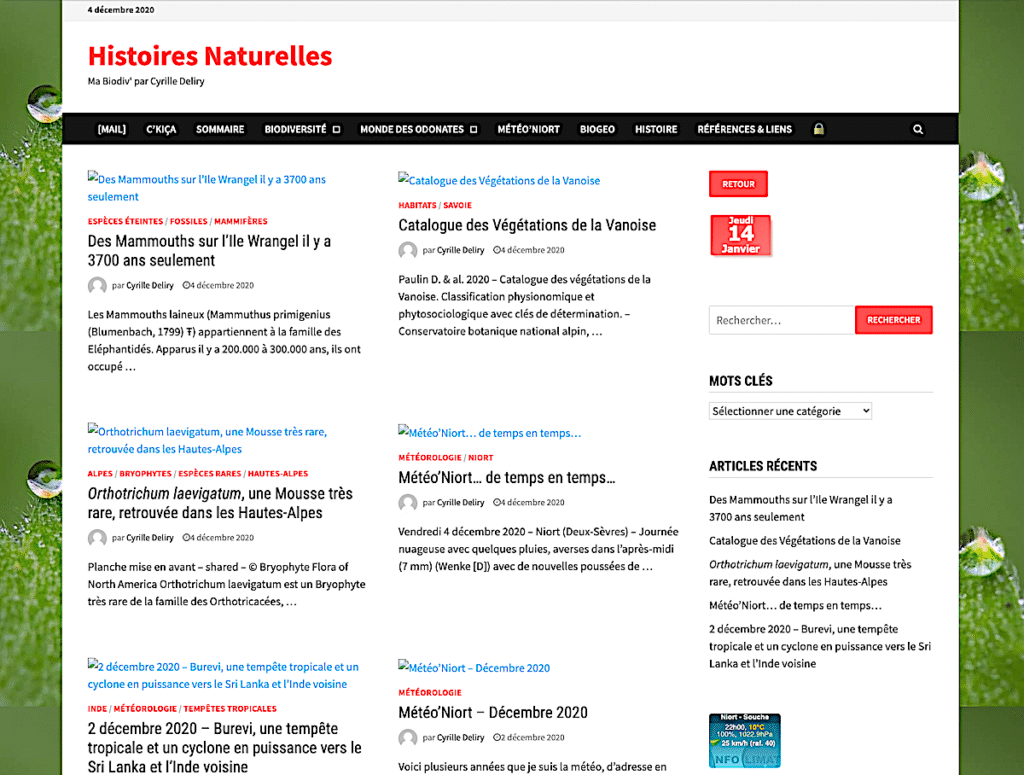Open the Niort weather widget
1024x775 pixels.
[744, 740]
